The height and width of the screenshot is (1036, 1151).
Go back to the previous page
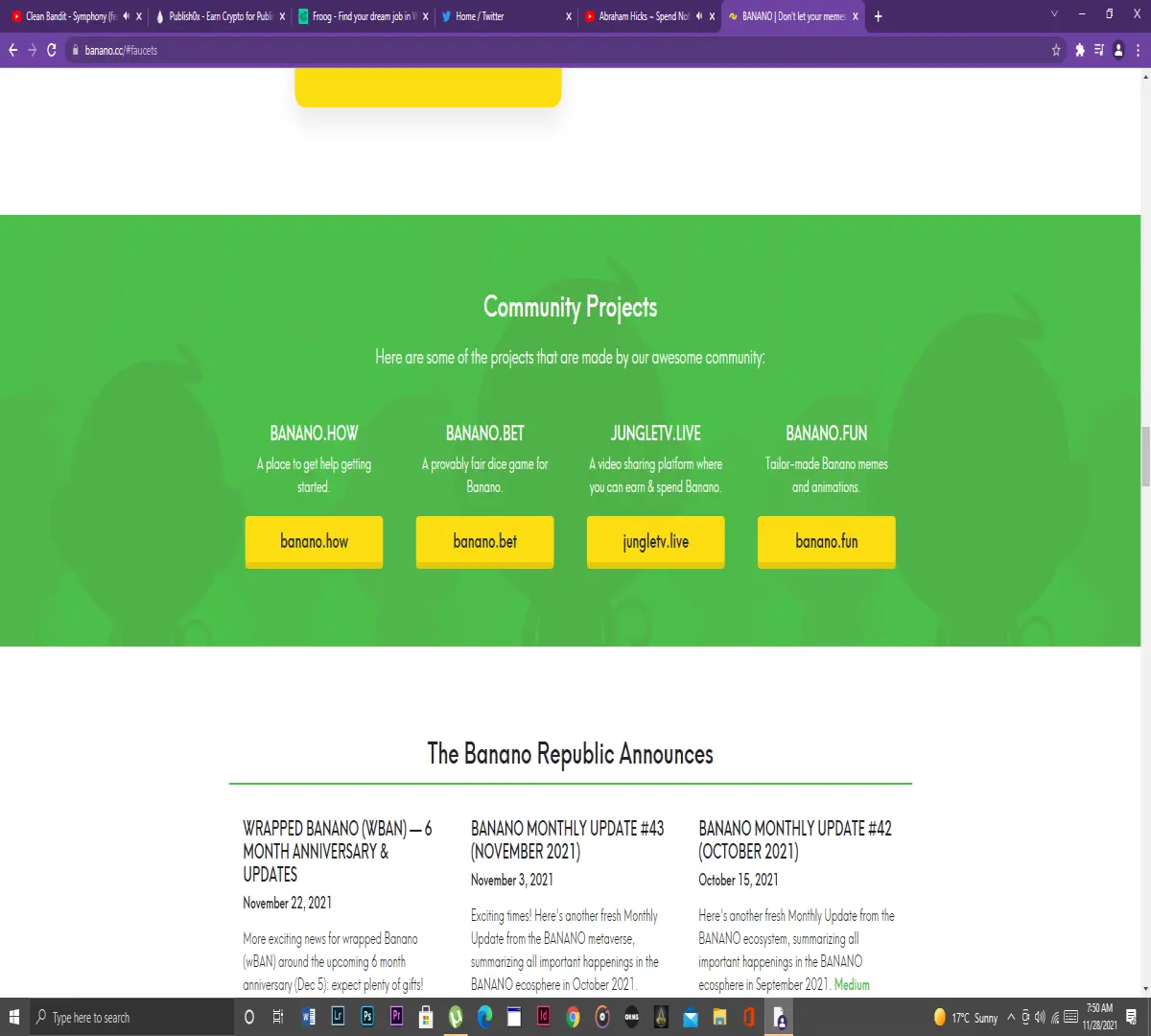(x=12, y=50)
